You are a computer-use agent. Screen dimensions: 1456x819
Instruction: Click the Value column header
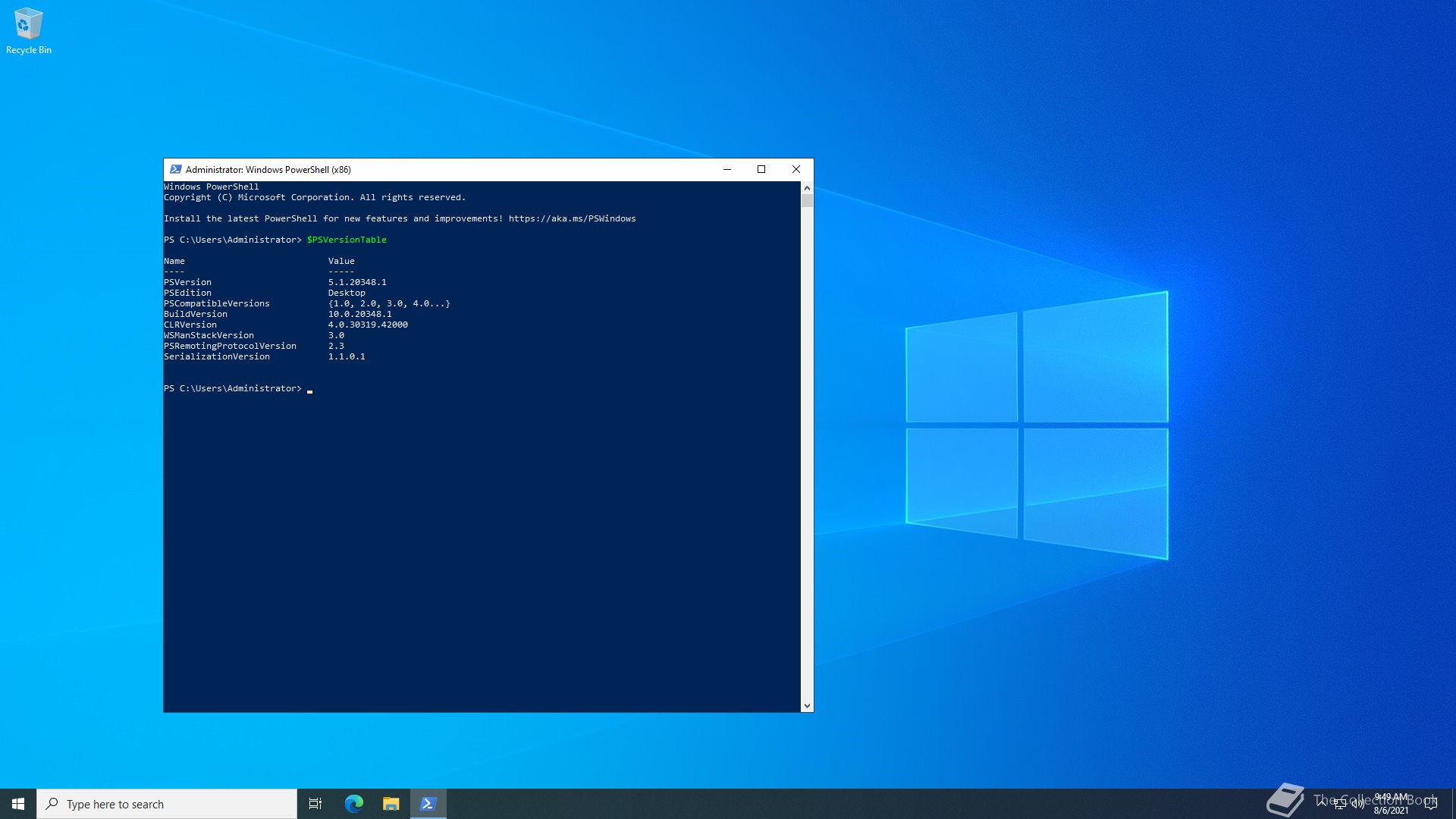(x=341, y=261)
